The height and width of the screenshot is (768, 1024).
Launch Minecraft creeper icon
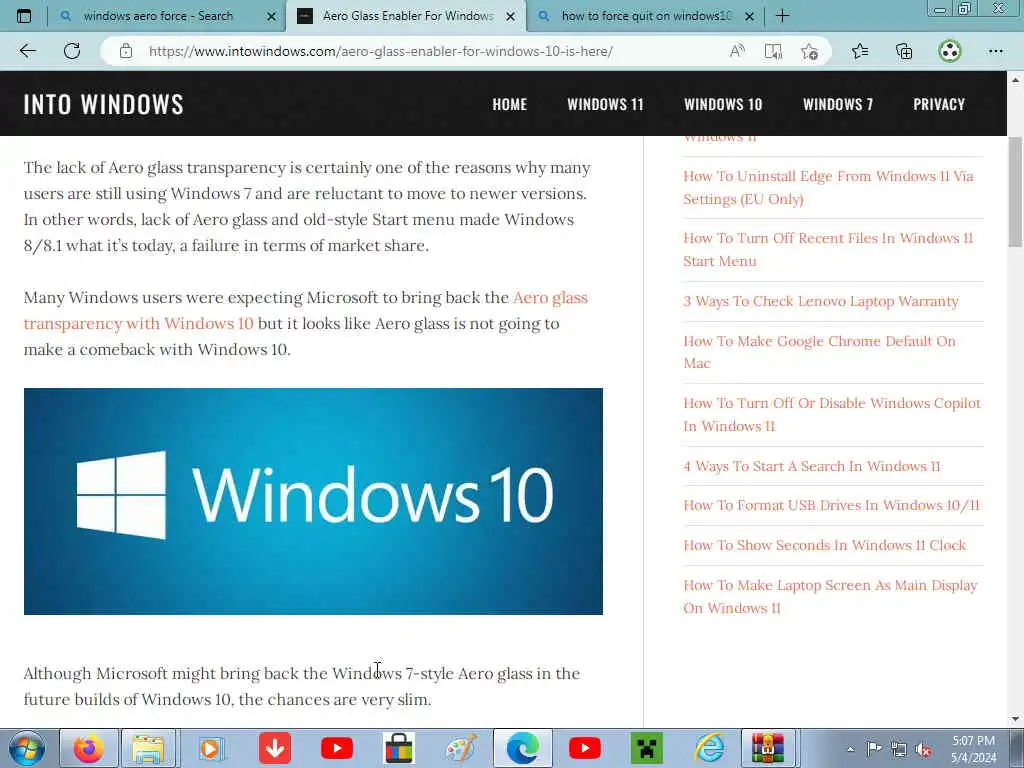pyautogui.click(x=647, y=748)
